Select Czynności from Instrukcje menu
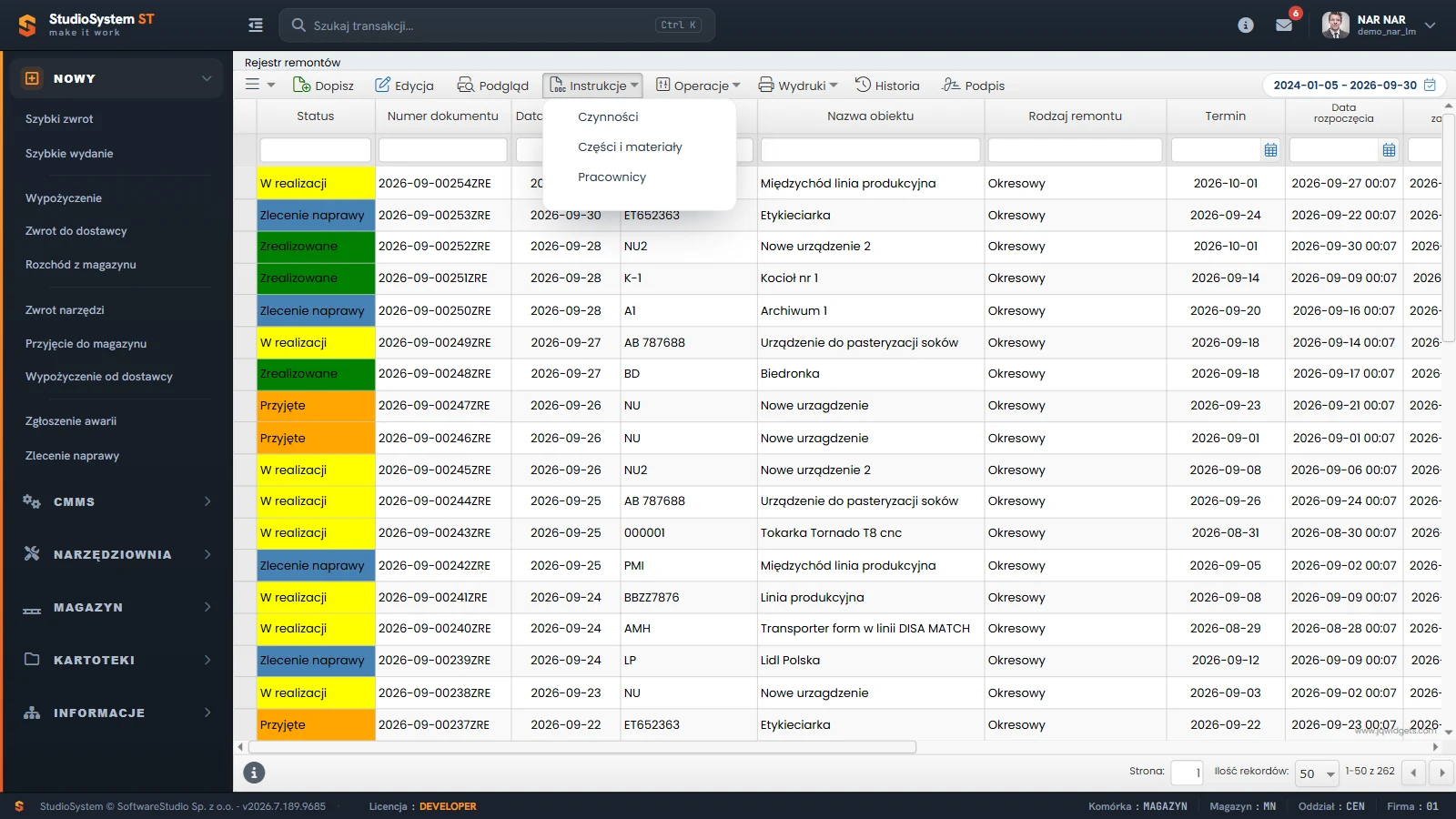 pos(608,116)
